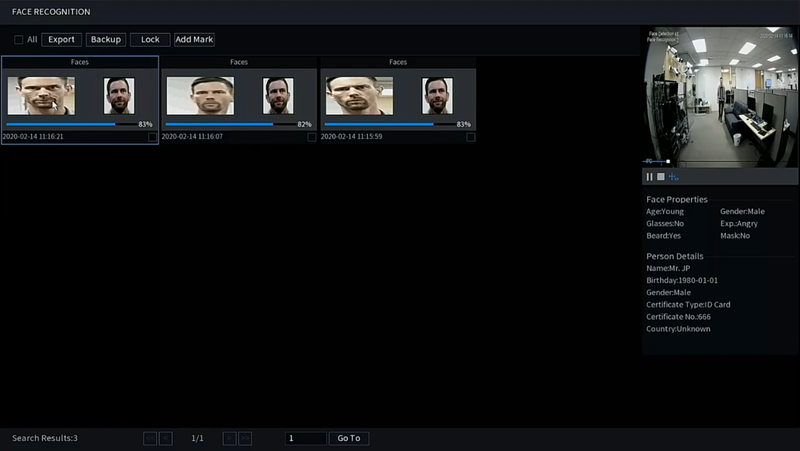The width and height of the screenshot is (800, 451).
Task: Check the box for the 11:16:07 result
Action: coord(311,137)
